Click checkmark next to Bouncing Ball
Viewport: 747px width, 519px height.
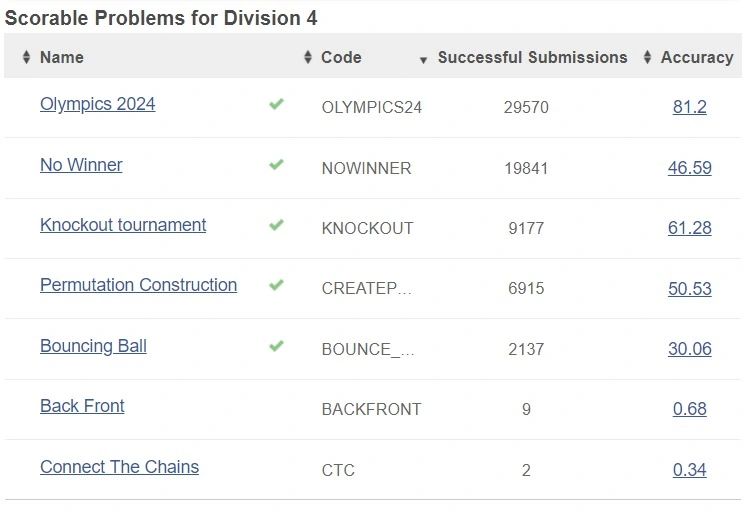click(276, 346)
